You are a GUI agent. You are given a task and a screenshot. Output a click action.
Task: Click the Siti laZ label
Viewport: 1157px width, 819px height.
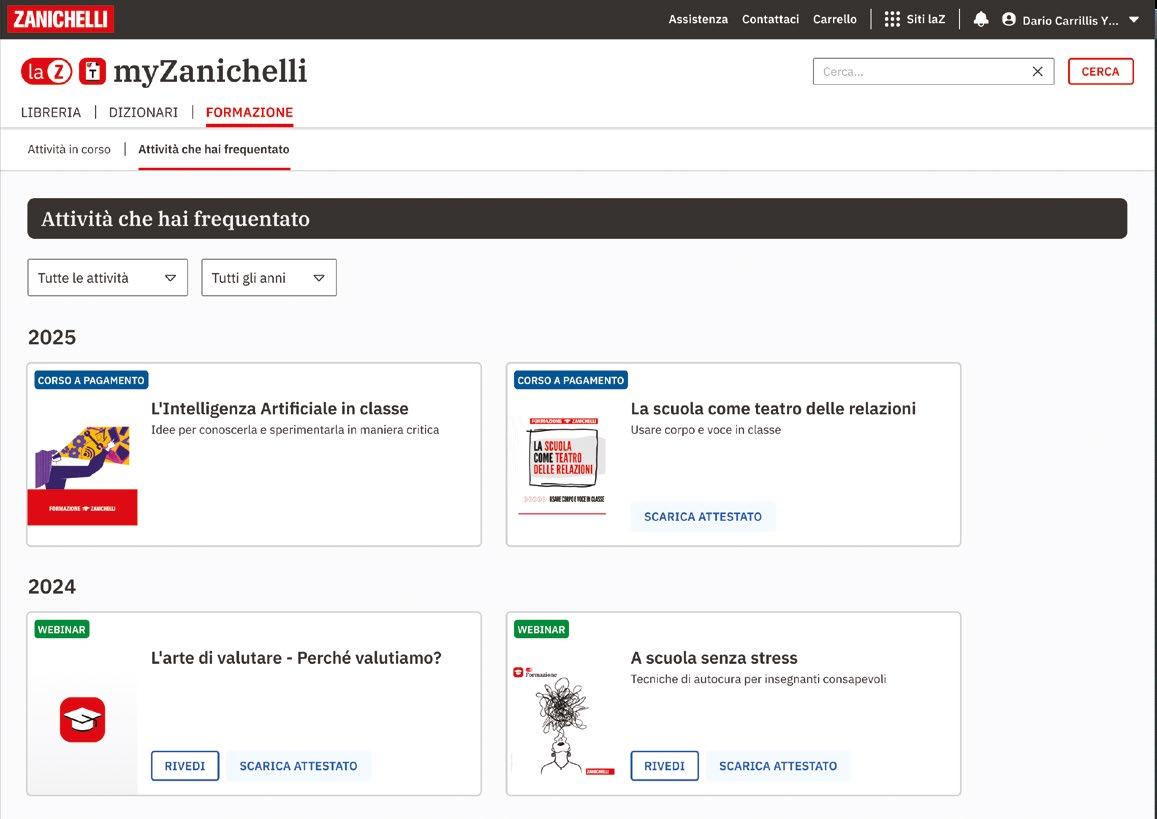click(x=925, y=19)
